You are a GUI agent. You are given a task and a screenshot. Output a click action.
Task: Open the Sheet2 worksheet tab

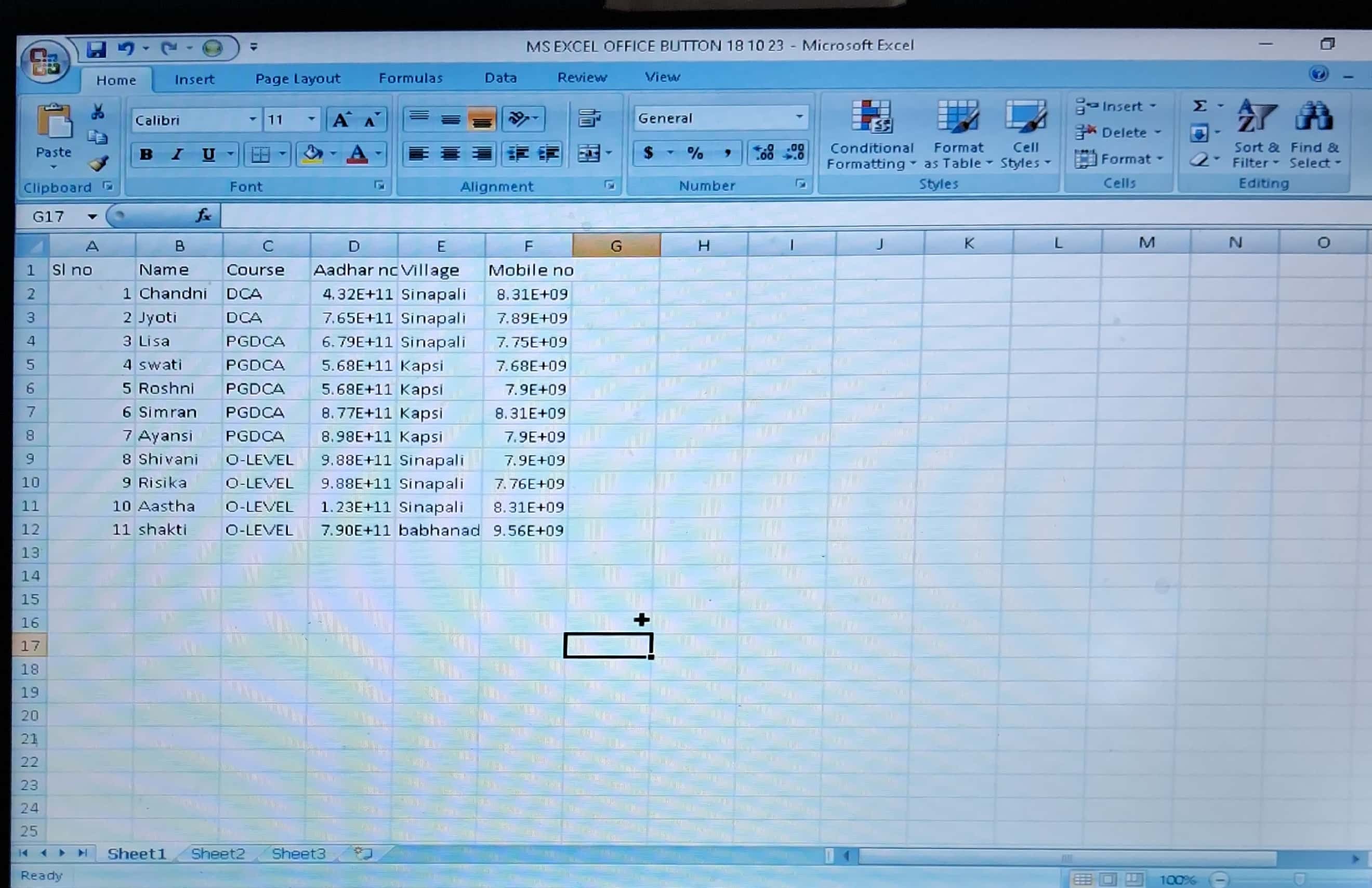tap(218, 853)
